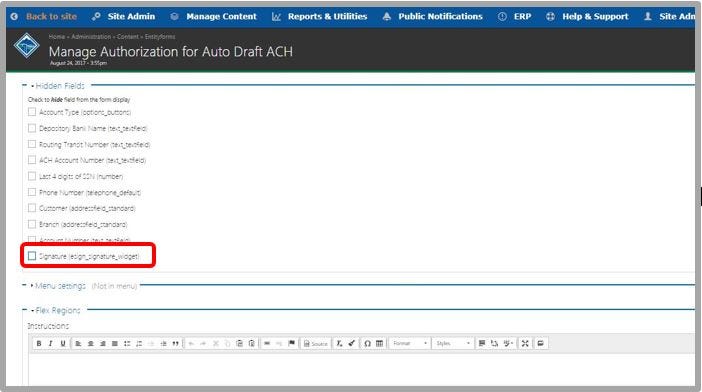This screenshot has height=392, width=702.
Task: Switch editor to Source view
Action: (x=316, y=343)
